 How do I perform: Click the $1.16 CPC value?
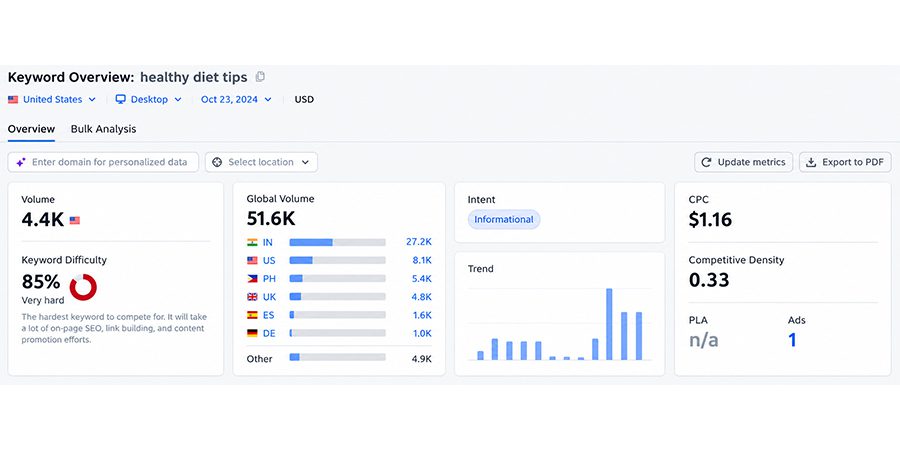(711, 220)
